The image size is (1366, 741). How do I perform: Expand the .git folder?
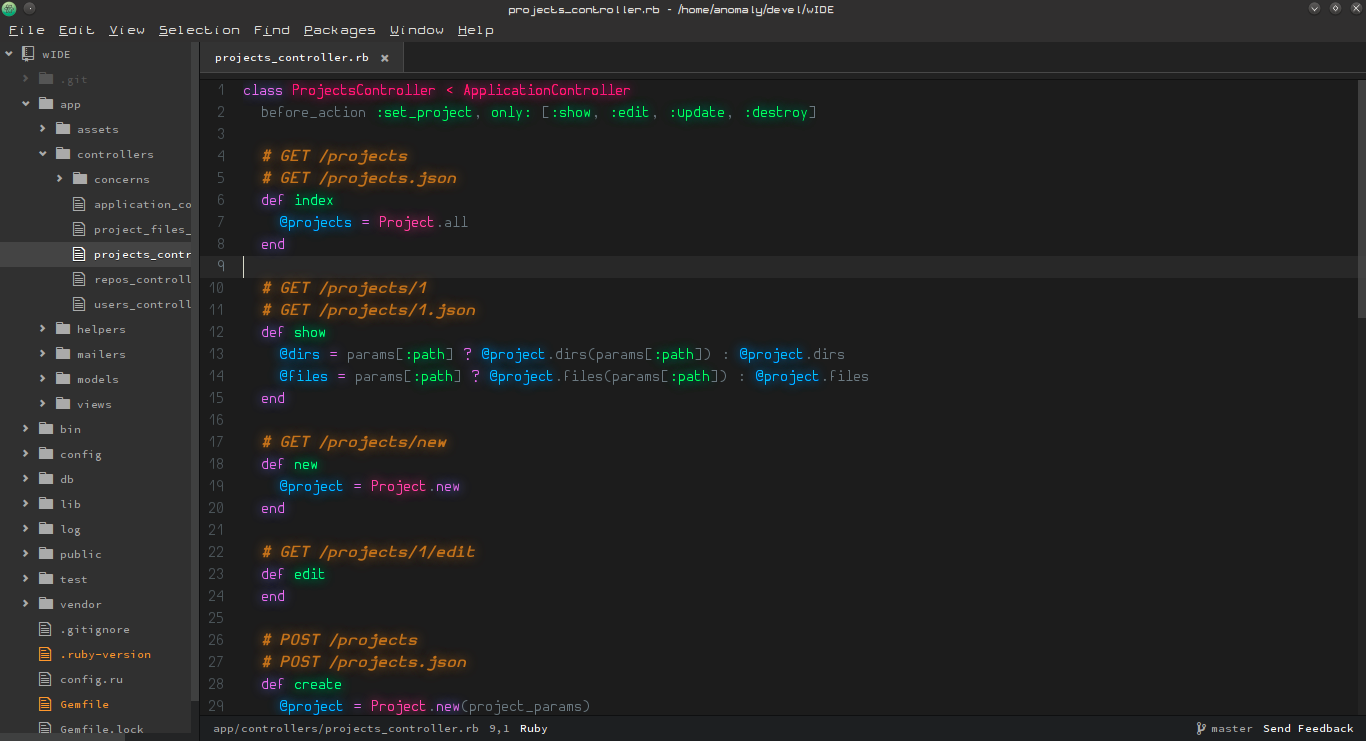[x=26, y=79]
